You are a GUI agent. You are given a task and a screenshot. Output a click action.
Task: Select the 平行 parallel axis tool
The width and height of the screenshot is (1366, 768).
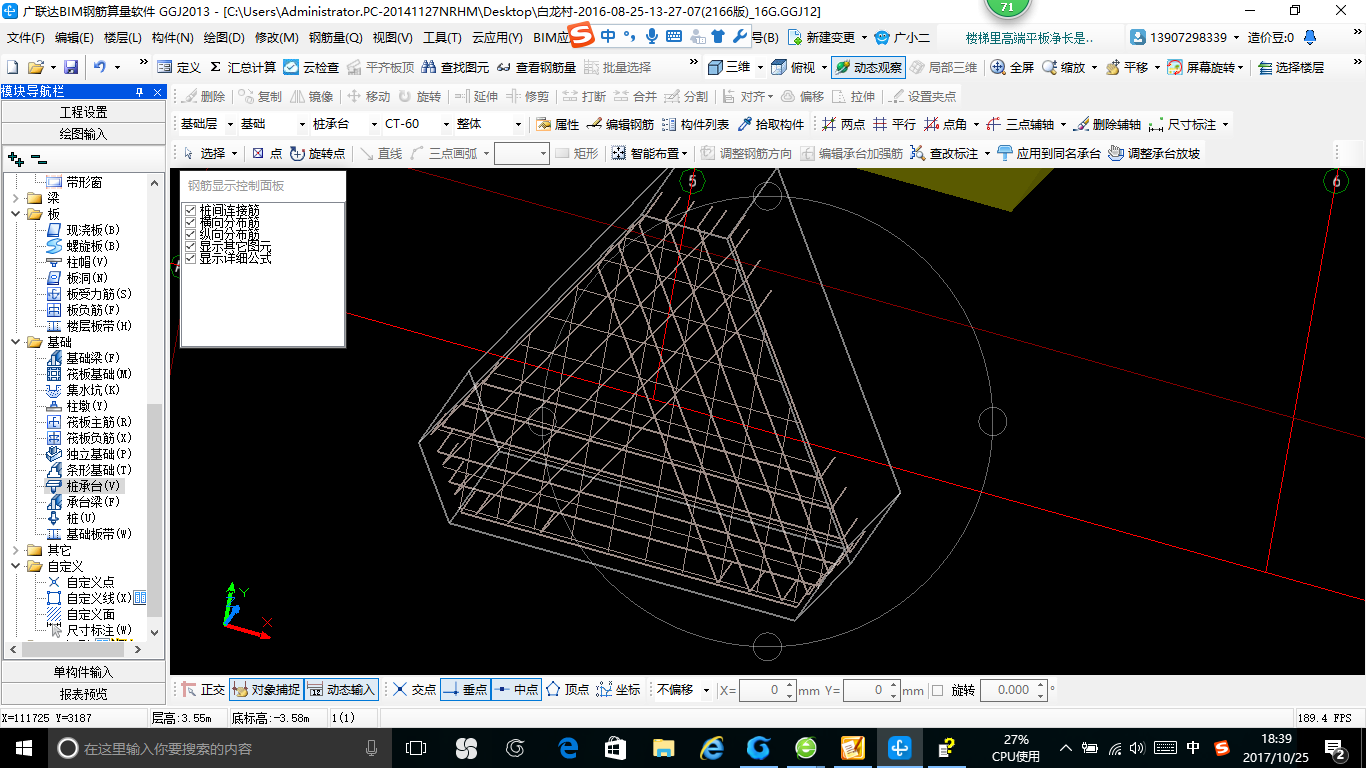pos(894,124)
